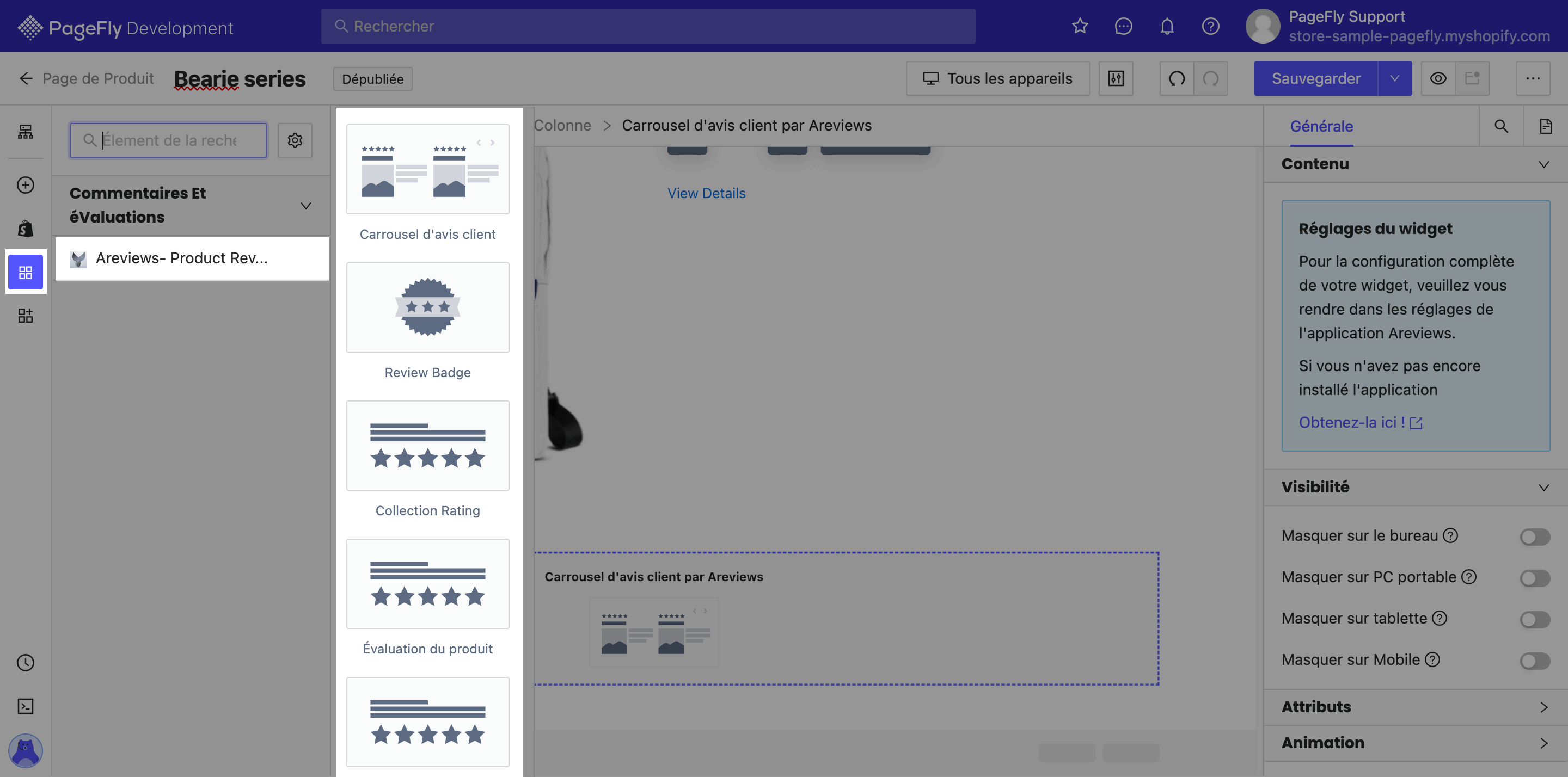Click the undo icon
Viewport: 1568px width, 777px height.
coord(1177,78)
